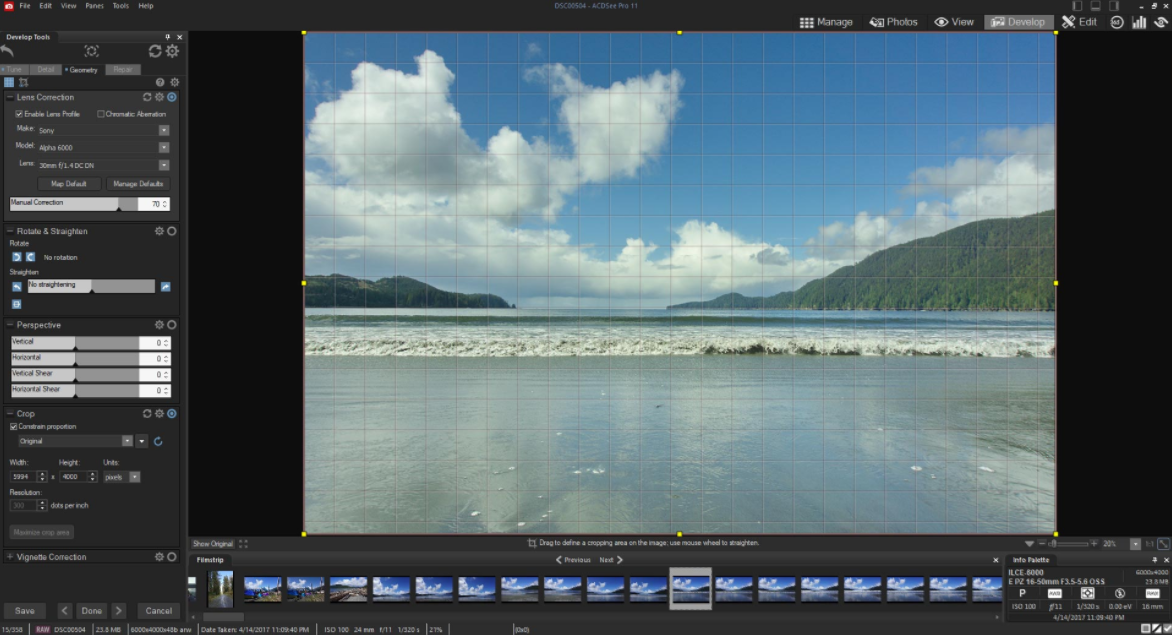The width and height of the screenshot is (1172, 635).
Task: Open the Dashboard bar chart icon
Action: coord(1139,21)
